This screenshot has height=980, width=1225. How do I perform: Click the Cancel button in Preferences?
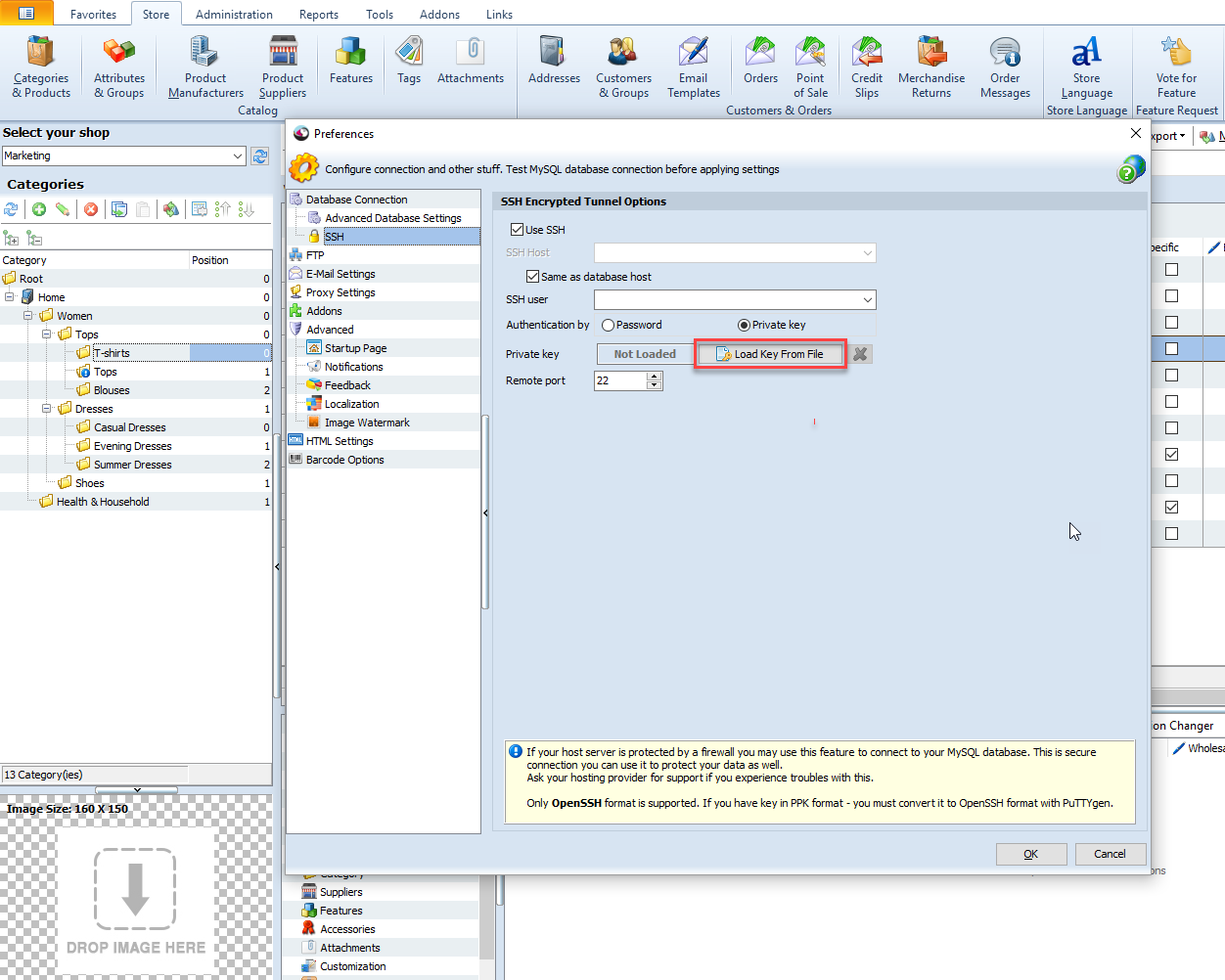[x=1110, y=854]
